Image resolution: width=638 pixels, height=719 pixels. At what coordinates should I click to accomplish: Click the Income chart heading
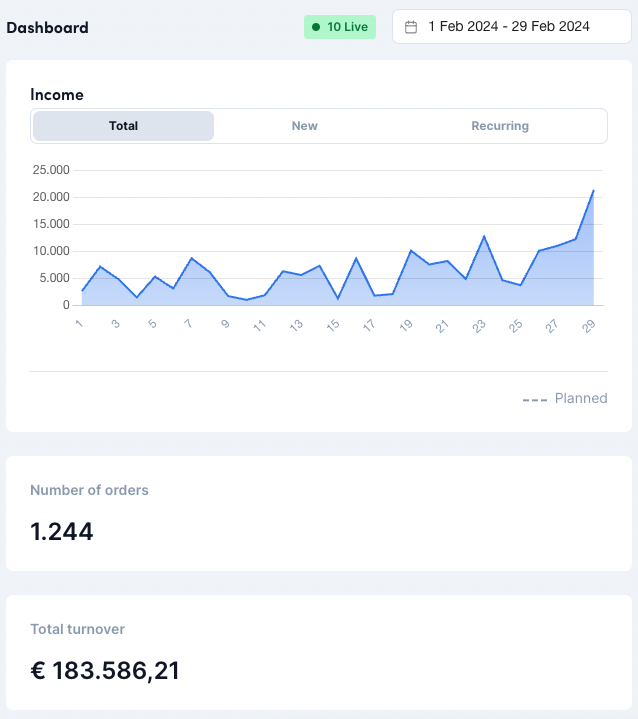click(57, 95)
